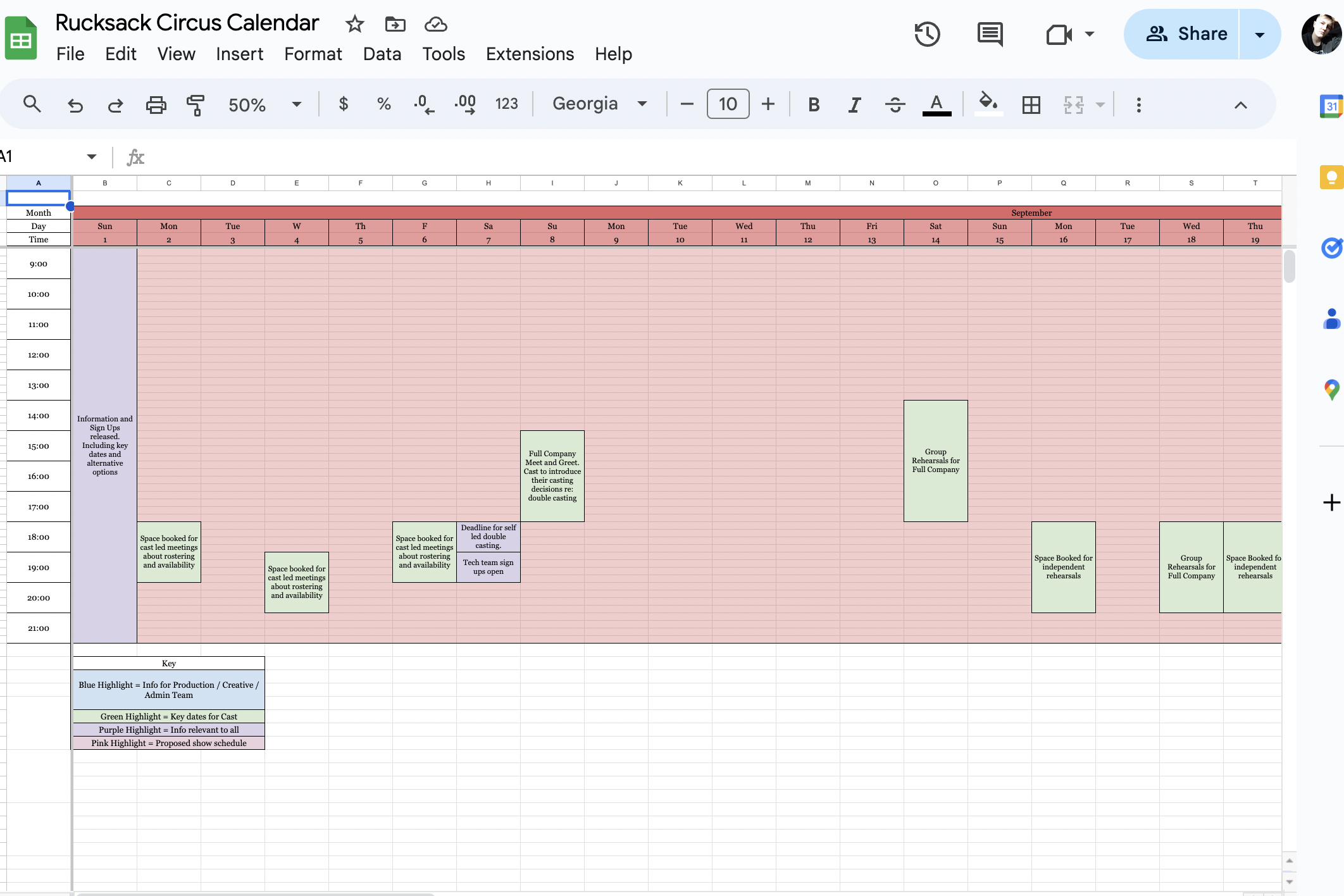1344x896 pixels.
Task: Toggle strikethrough formatting
Action: pos(895,104)
